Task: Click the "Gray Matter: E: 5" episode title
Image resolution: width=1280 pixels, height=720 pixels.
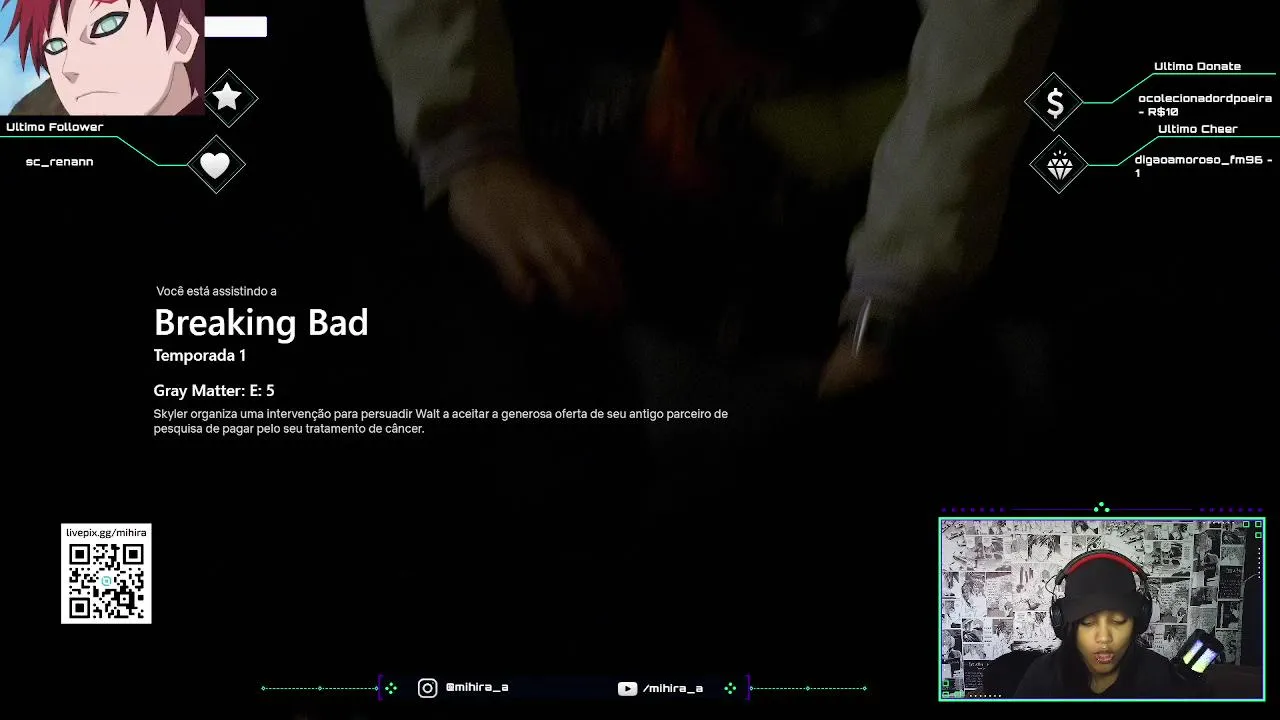Action: [214, 391]
